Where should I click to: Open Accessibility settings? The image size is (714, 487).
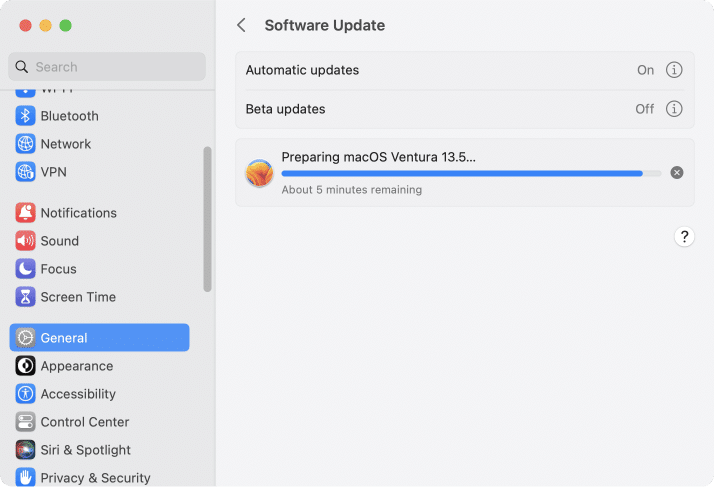point(78,394)
